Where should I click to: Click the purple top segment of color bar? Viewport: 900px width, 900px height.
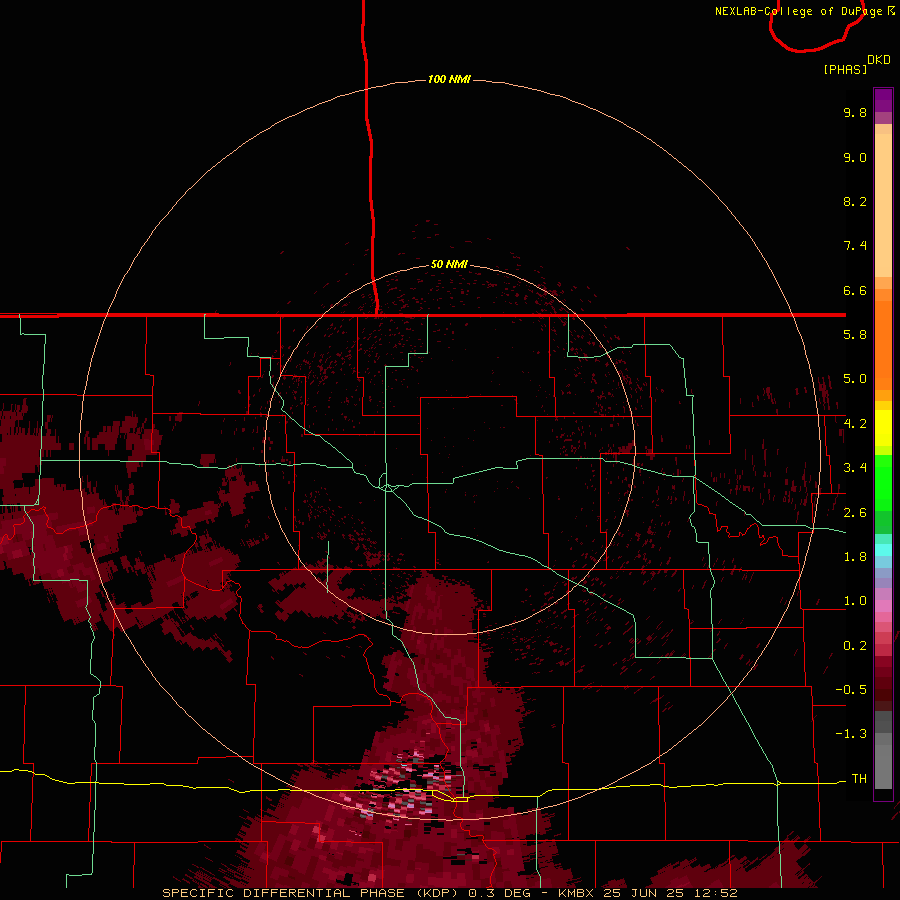point(883,100)
